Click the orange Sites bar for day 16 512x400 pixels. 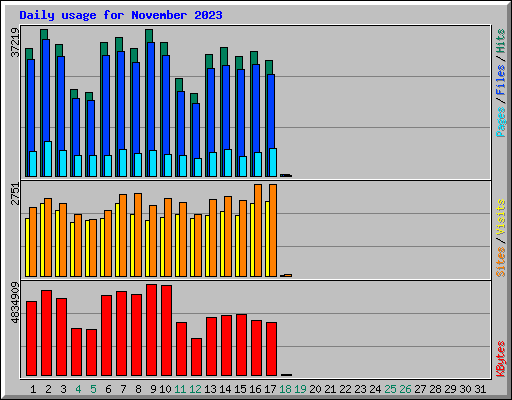[x=258, y=230]
